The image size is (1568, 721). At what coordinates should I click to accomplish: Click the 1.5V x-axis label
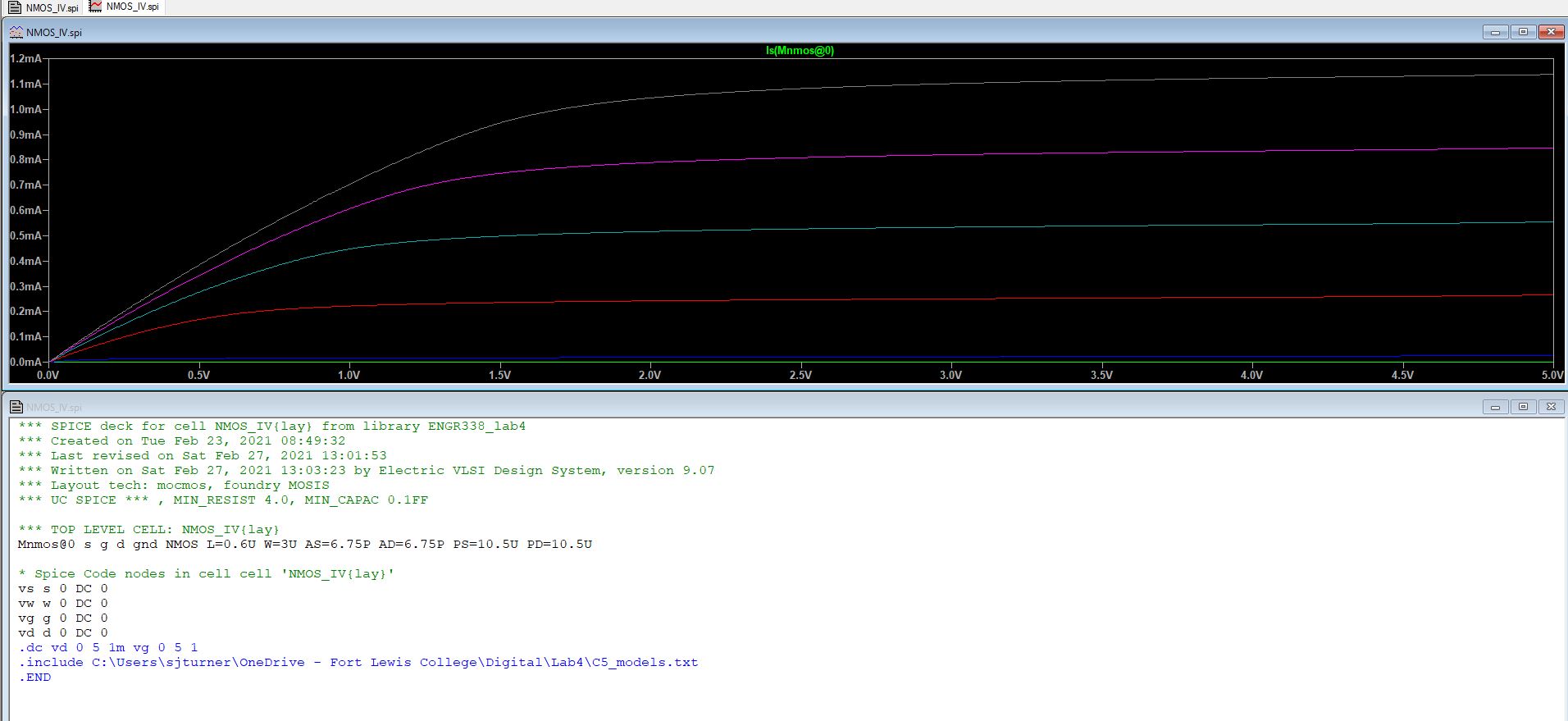point(499,375)
